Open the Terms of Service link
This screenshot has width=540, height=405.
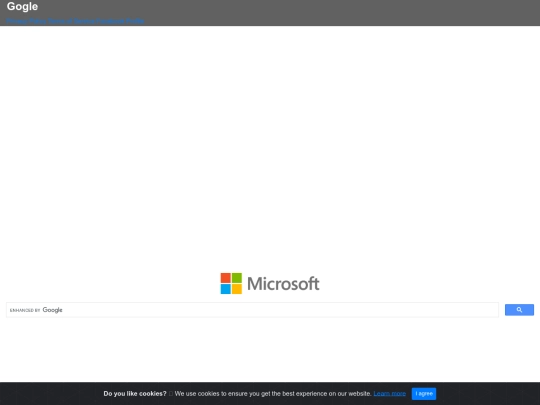(x=71, y=21)
